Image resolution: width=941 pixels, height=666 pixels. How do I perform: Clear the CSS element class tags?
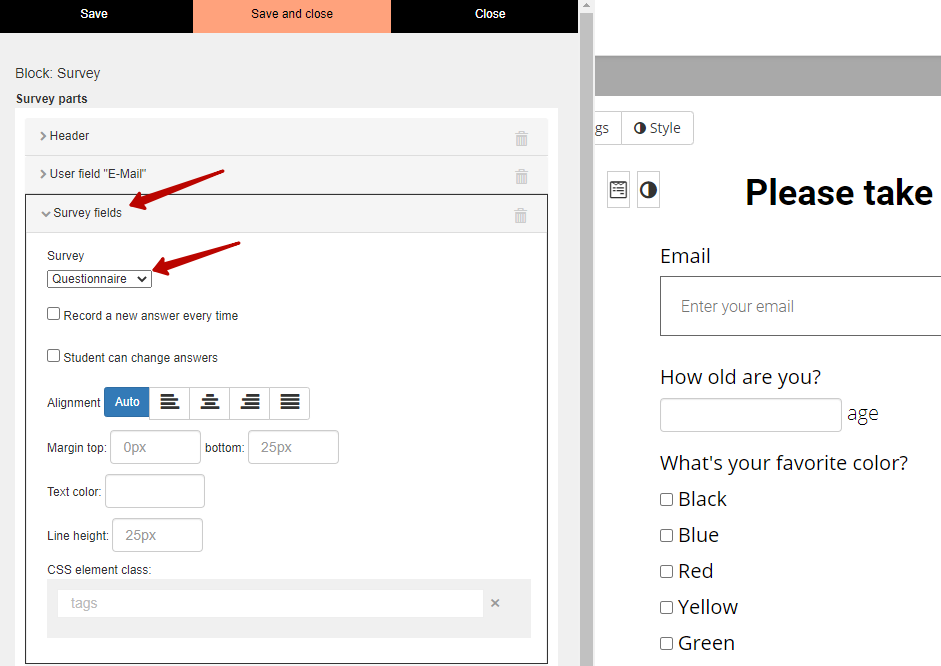(495, 603)
